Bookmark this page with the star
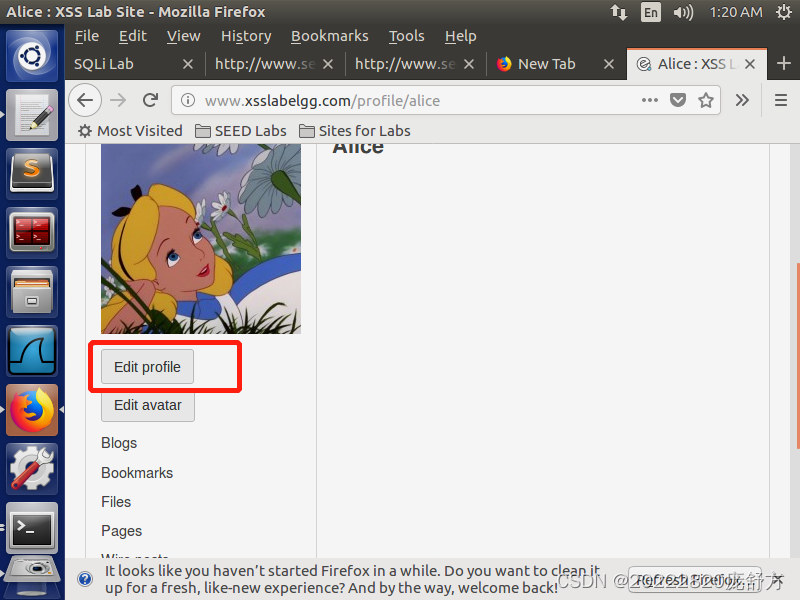 click(706, 100)
